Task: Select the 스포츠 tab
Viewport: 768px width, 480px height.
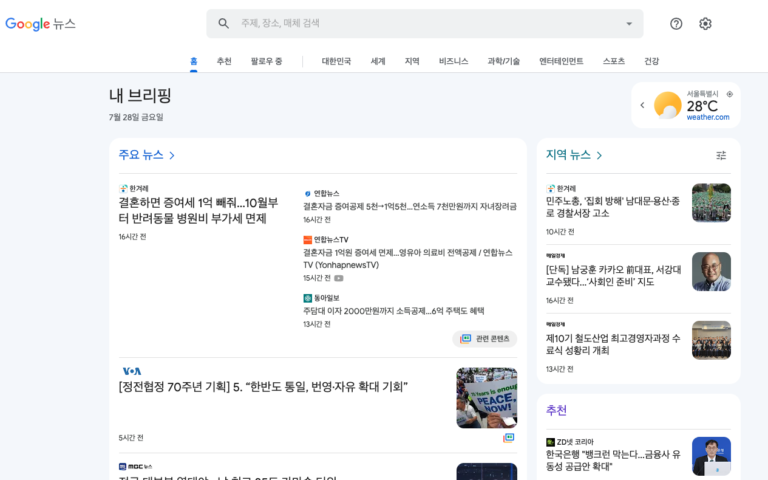Action: [614, 61]
